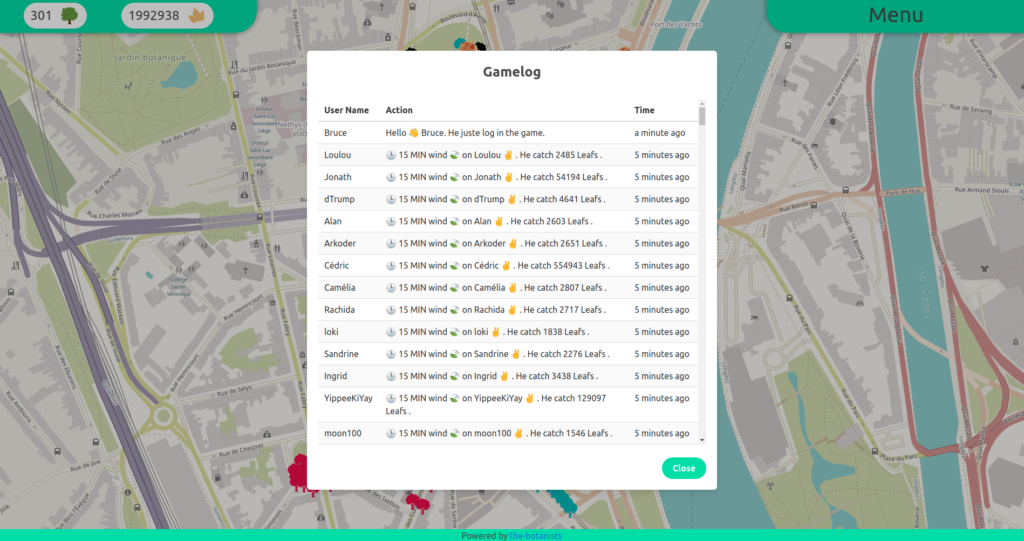Viewport: 1024px width, 541px height.
Task: Click the Gamelog dialog title
Action: pos(512,72)
